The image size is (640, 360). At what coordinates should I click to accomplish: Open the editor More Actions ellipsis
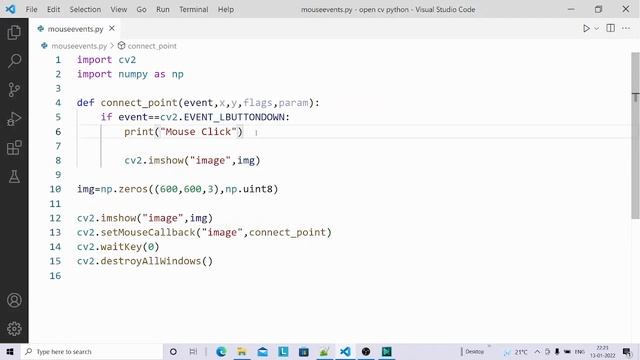click(626, 28)
